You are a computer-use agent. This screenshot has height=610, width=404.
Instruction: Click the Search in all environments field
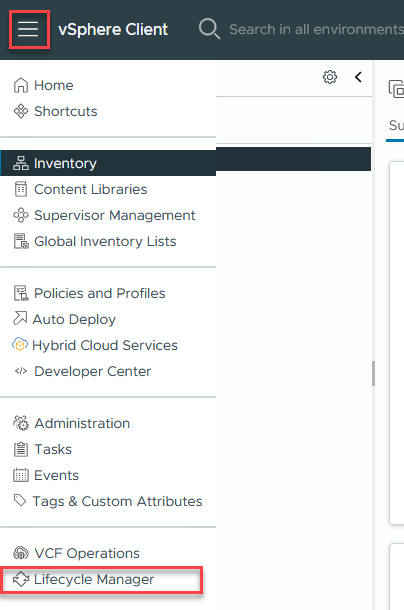(x=316, y=29)
